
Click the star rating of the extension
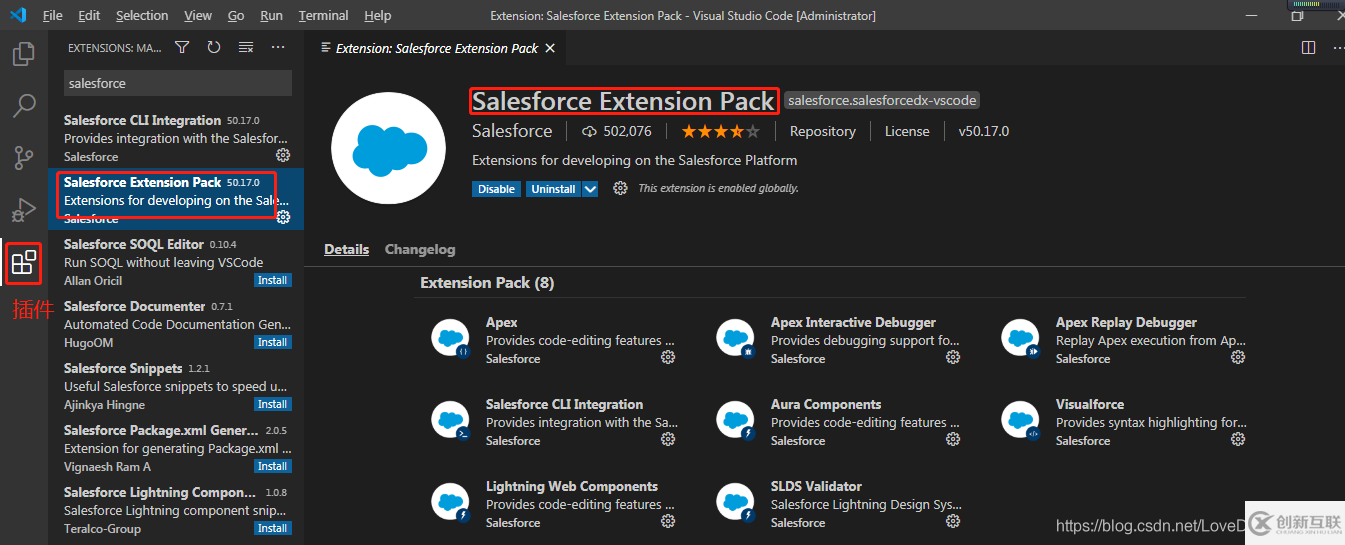(x=721, y=131)
